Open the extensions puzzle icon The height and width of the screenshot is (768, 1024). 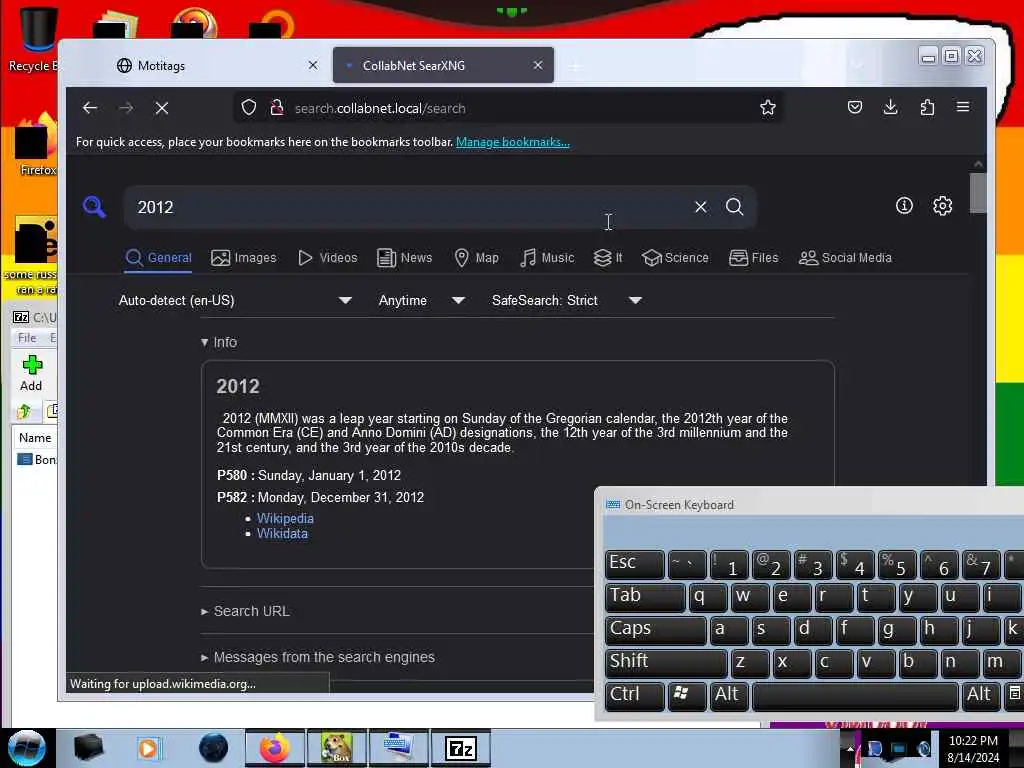point(927,107)
